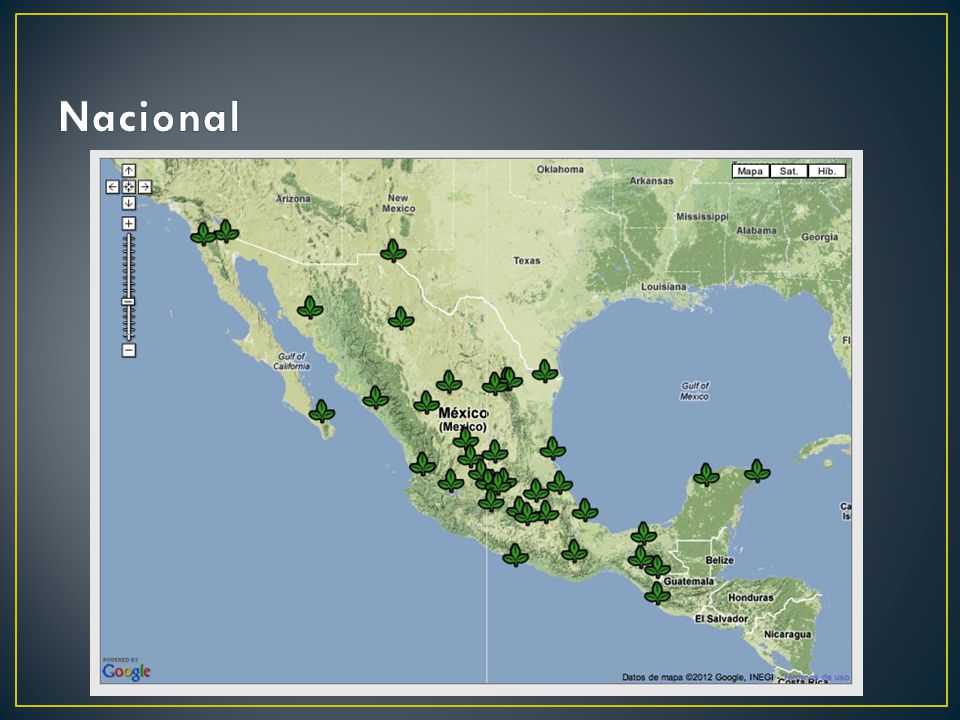Select the leaf marker on the Nayarit west coast
Image resolution: width=960 pixels, height=720 pixels.
pyautogui.click(x=422, y=464)
